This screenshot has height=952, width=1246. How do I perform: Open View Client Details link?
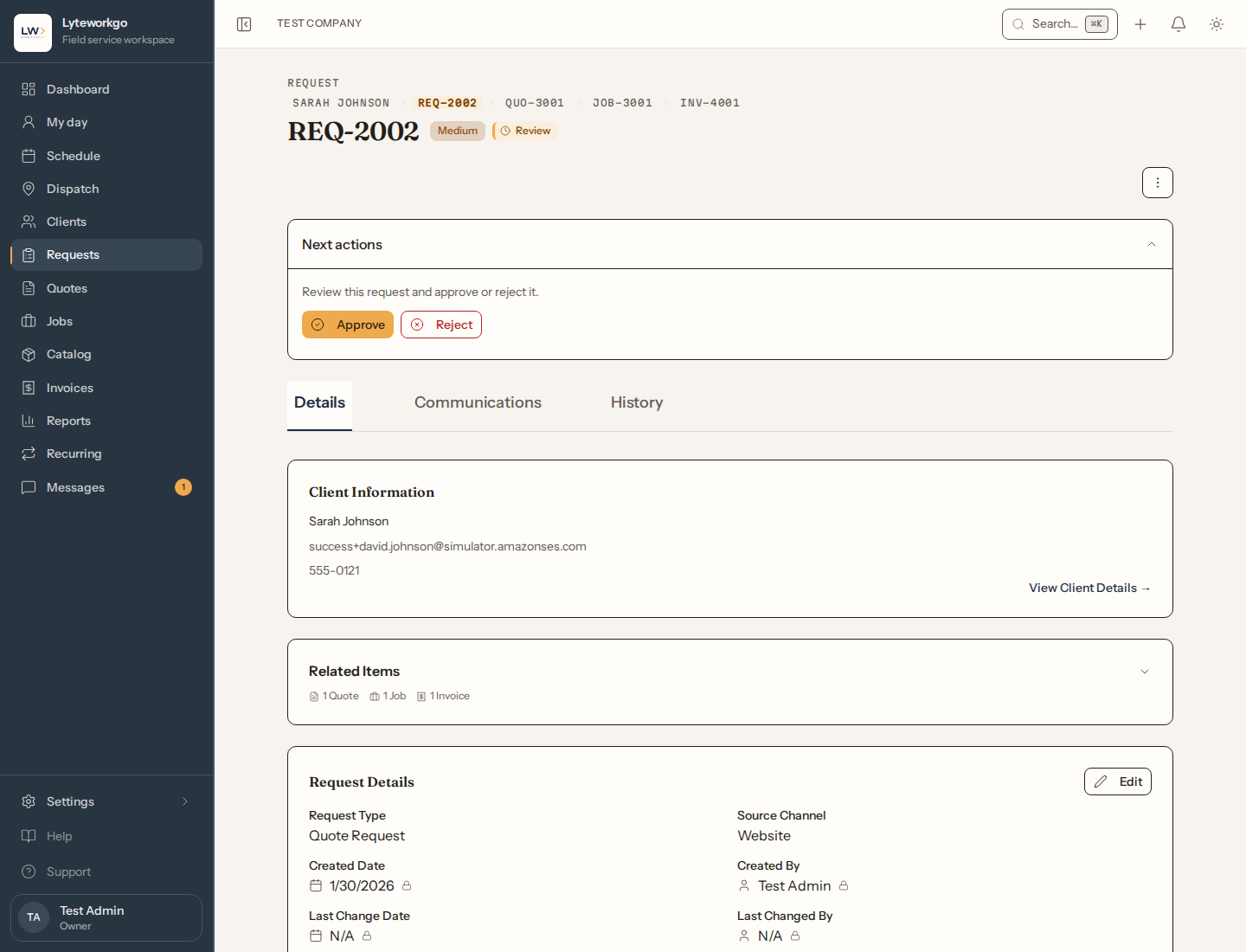pos(1089,588)
